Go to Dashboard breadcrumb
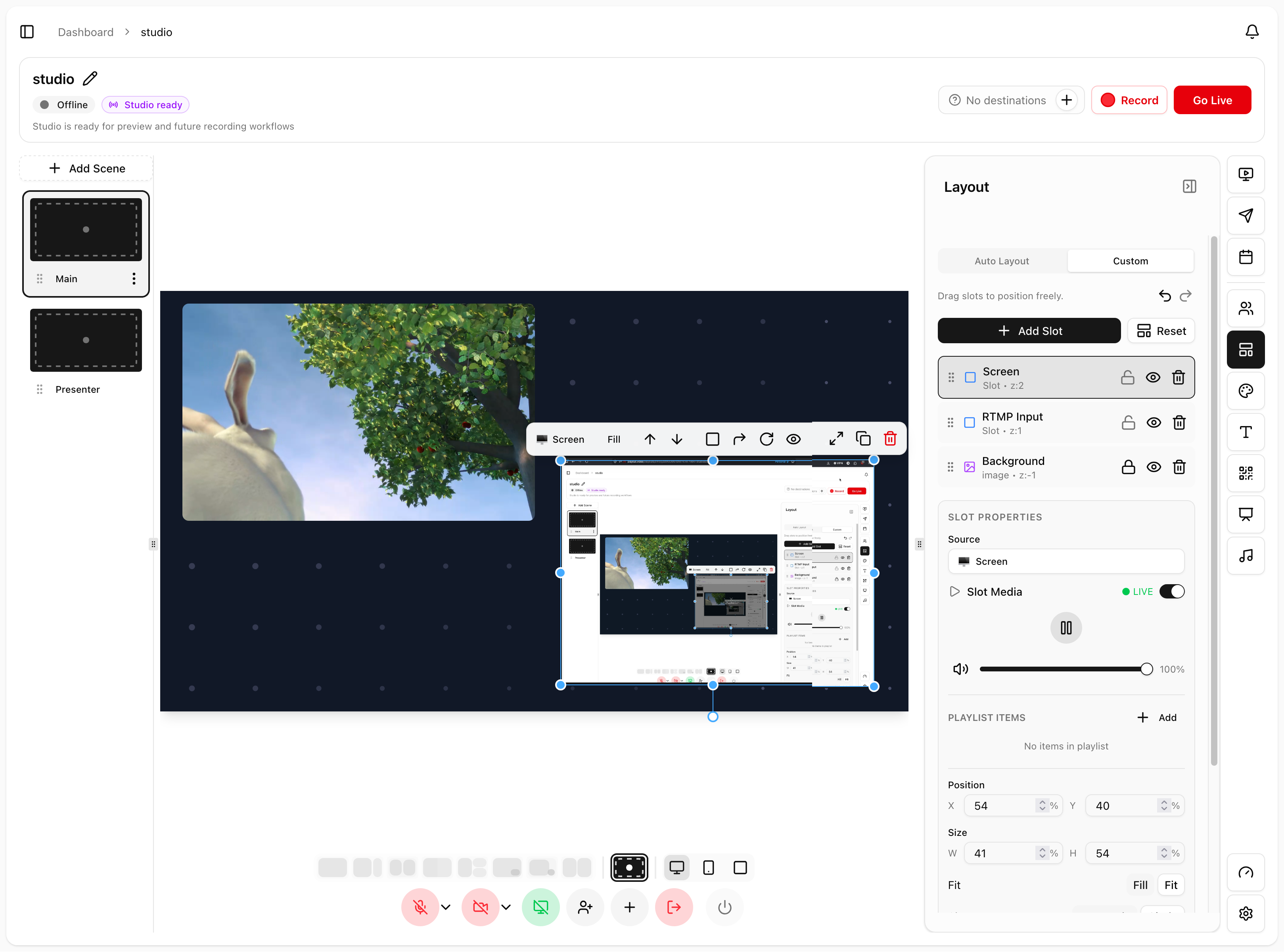 pyautogui.click(x=85, y=32)
